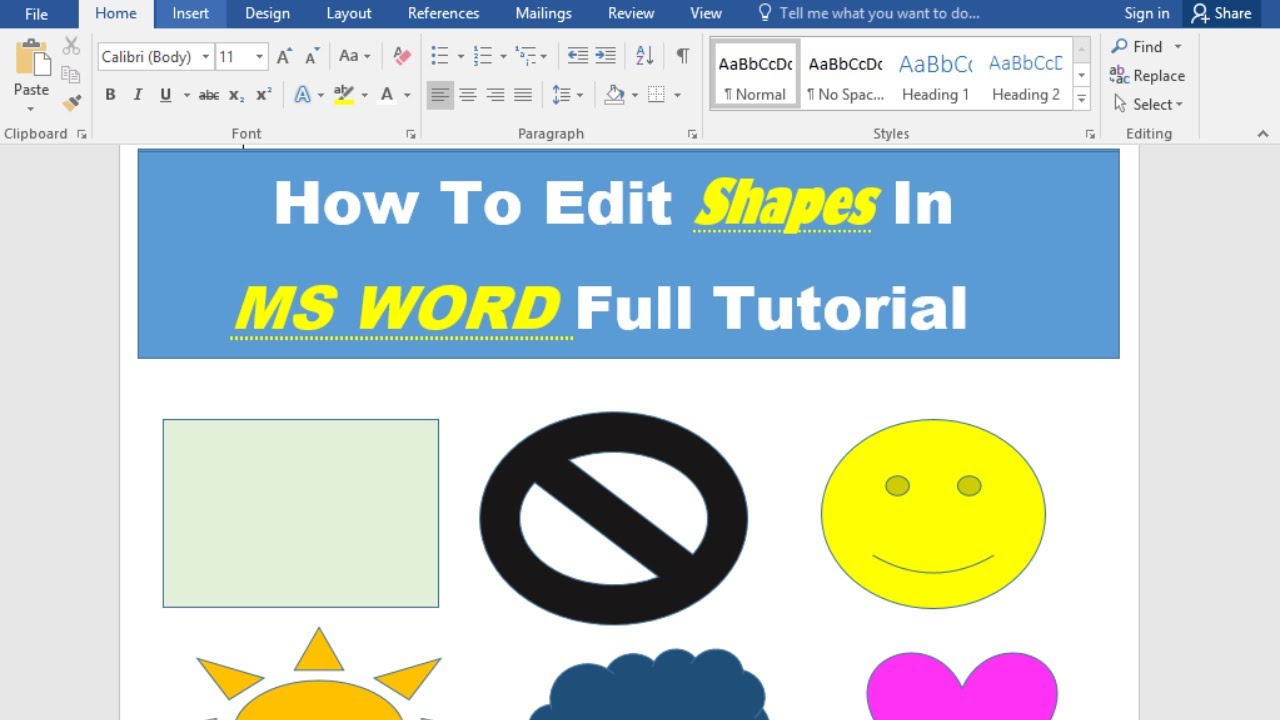Align text left
Image resolution: width=1280 pixels, height=720 pixels.
[440, 95]
